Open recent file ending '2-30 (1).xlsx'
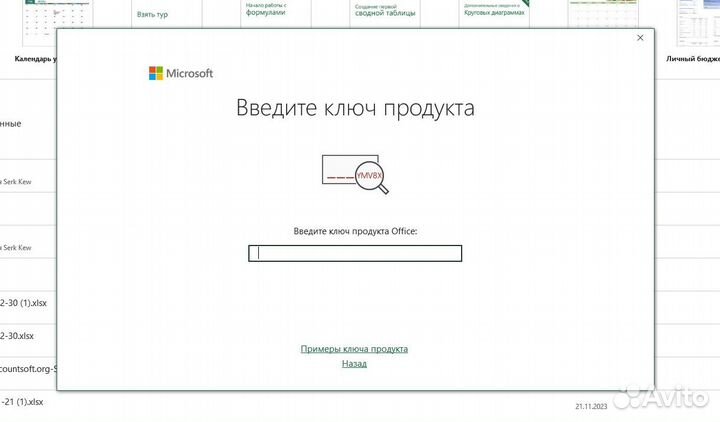The width and height of the screenshot is (720, 422). [x=23, y=303]
